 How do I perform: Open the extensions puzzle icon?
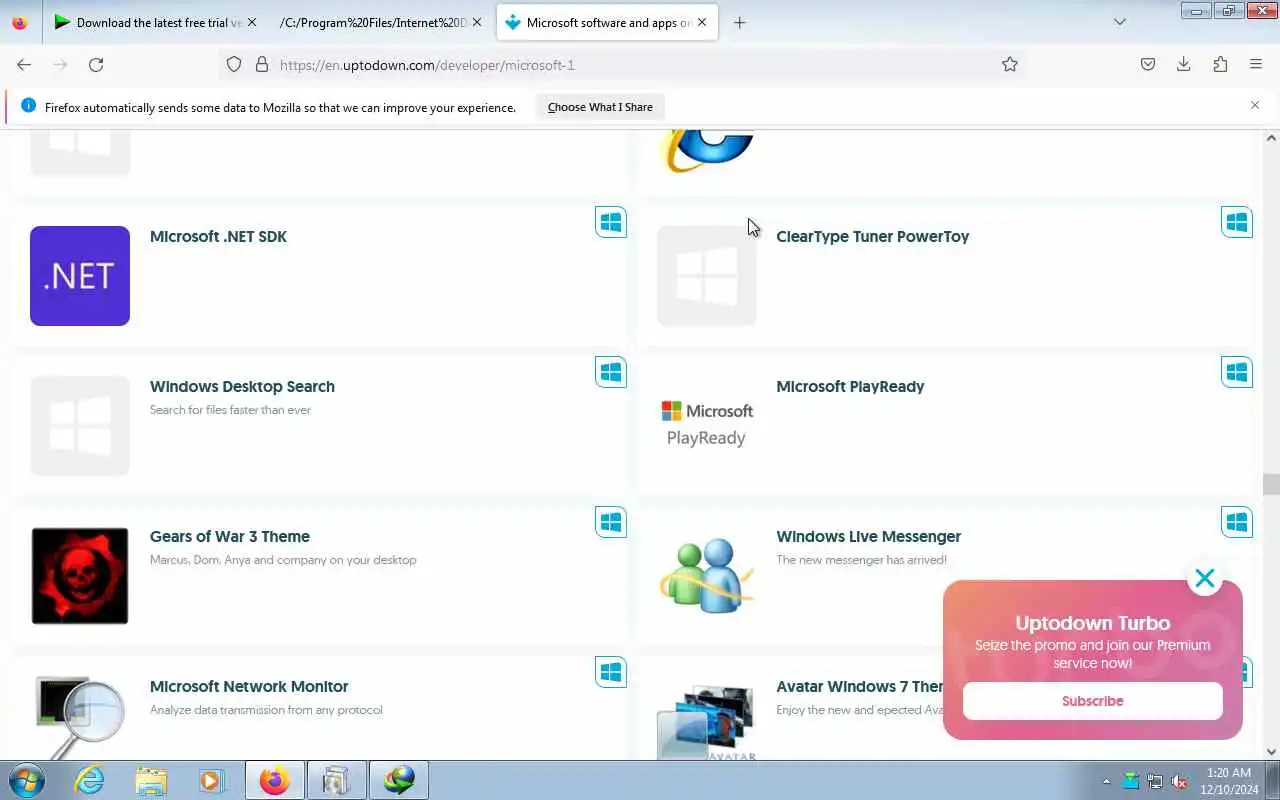pyautogui.click(x=1220, y=64)
